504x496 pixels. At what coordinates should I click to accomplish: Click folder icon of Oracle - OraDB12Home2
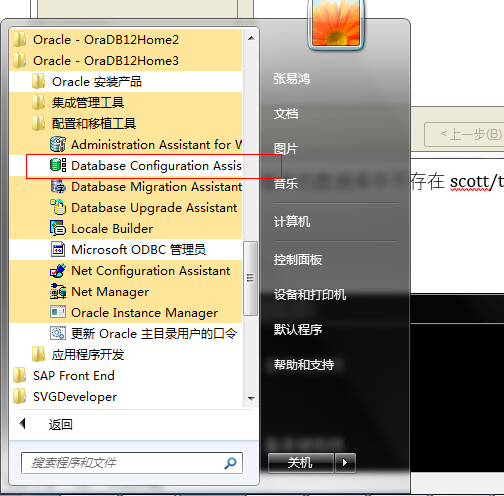tap(19, 39)
